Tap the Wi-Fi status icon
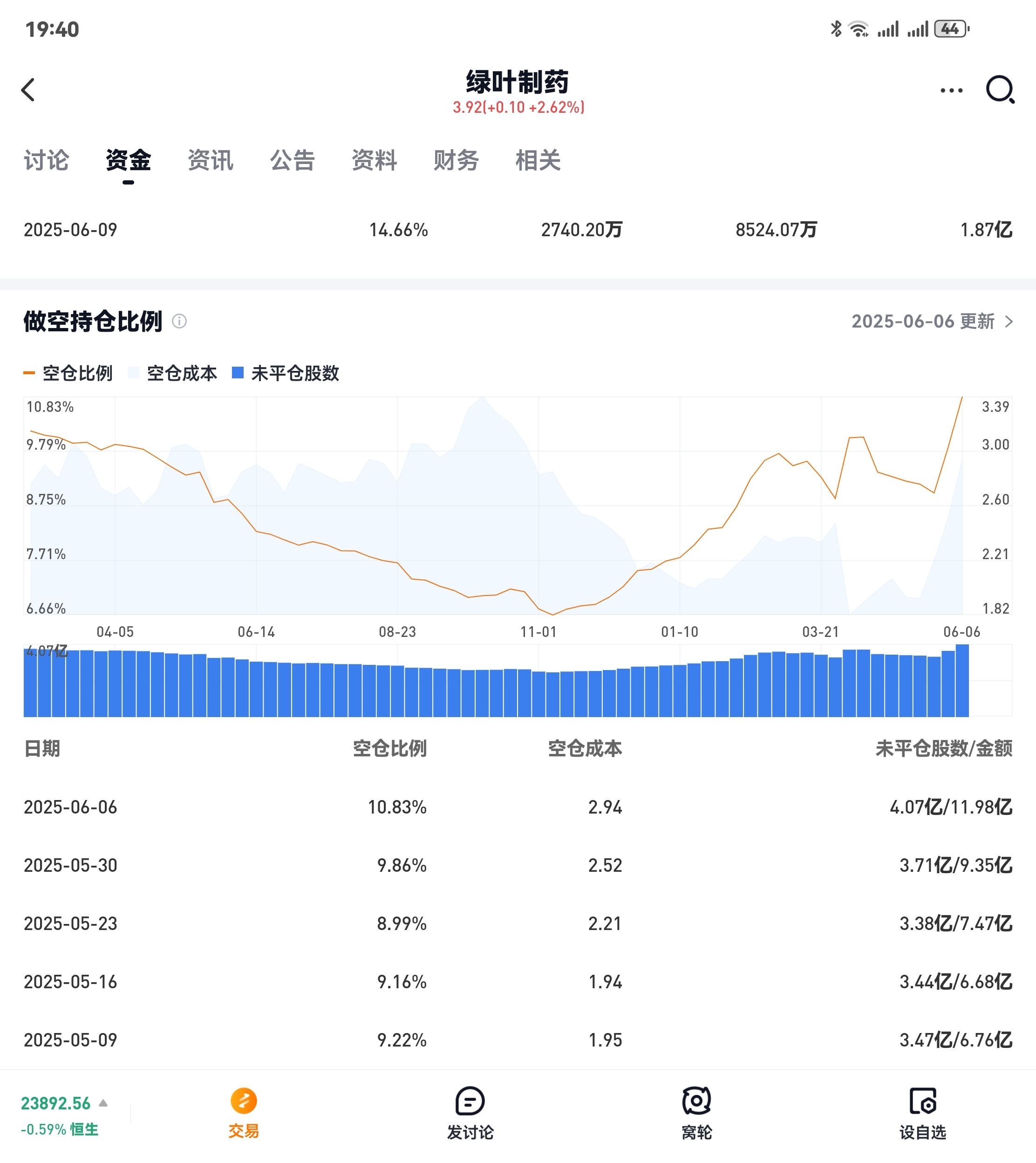This screenshot has height=1163, width=1036. click(x=858, y=28)
